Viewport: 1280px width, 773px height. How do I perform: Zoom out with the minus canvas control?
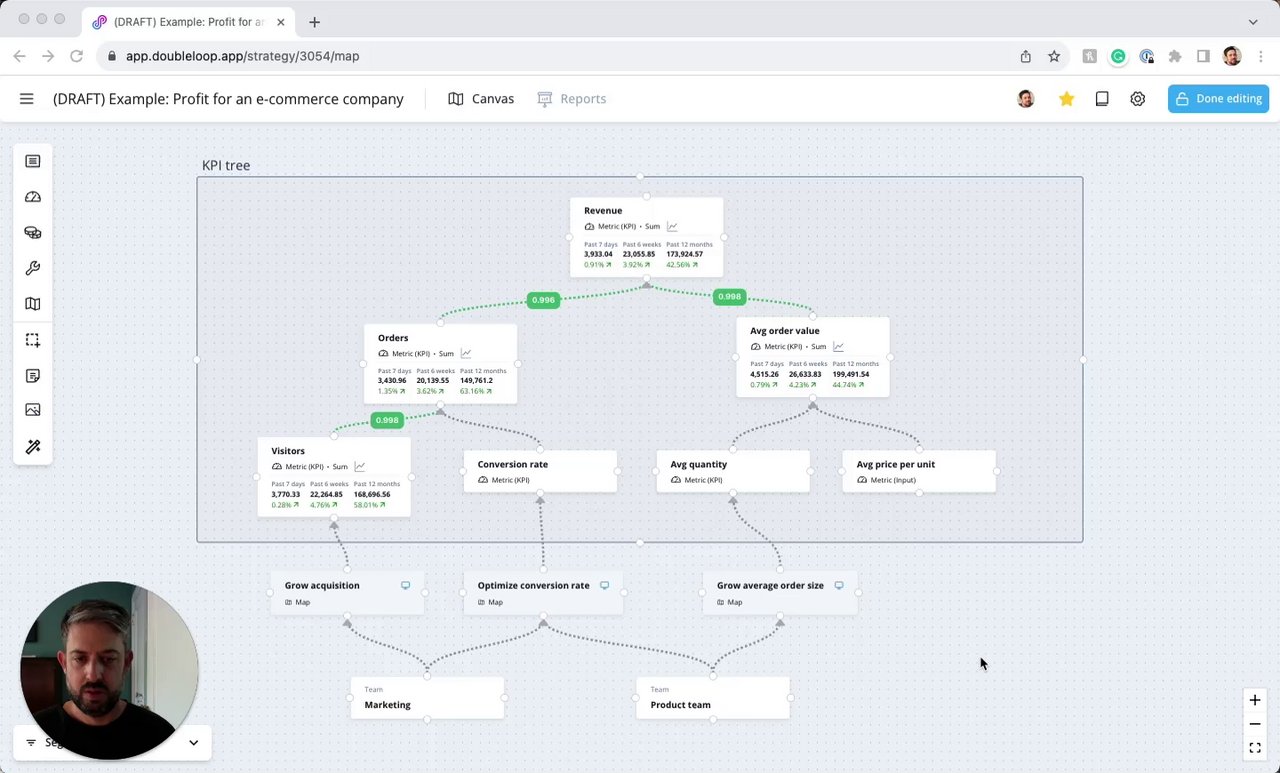click(x=1255, y=724)
